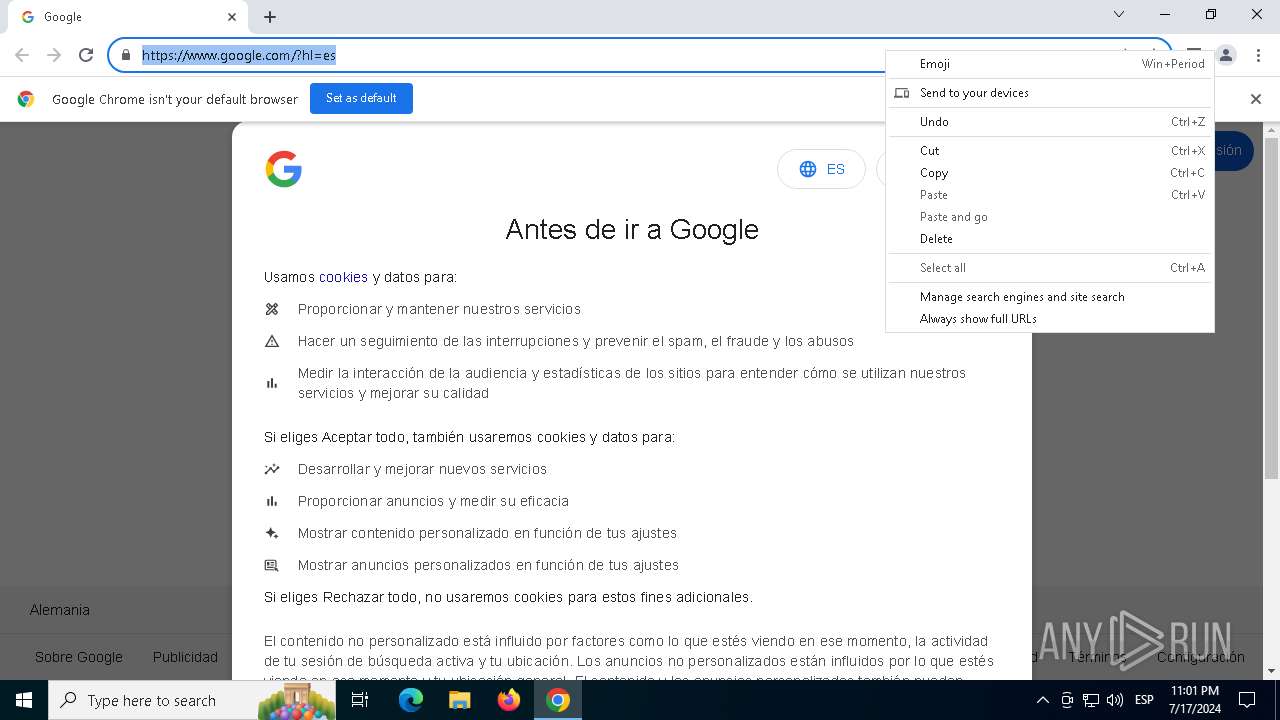Image resolution: width=1280 pixels, height=720 pixels.
Task: Click the search box candy highlight image
Action: pos(297,700)
